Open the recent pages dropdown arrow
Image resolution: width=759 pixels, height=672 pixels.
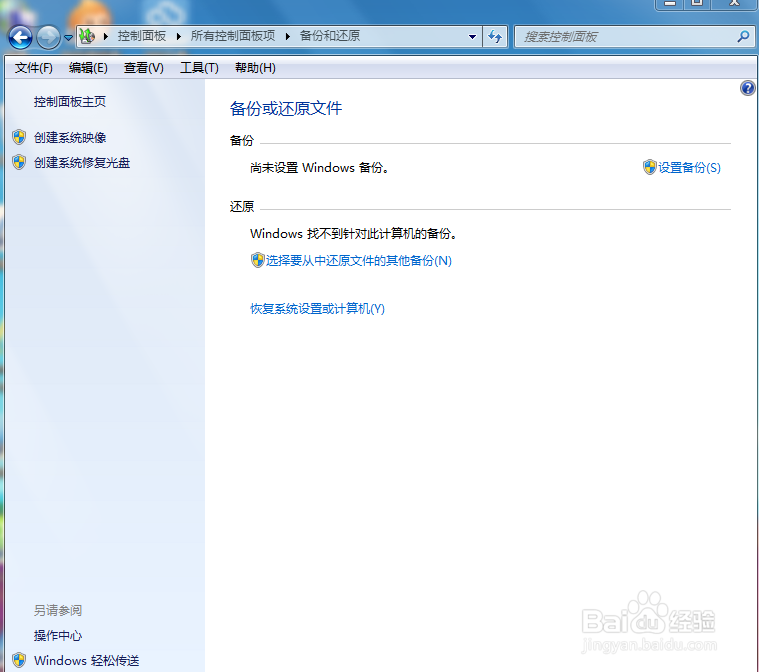coord(68,38)
